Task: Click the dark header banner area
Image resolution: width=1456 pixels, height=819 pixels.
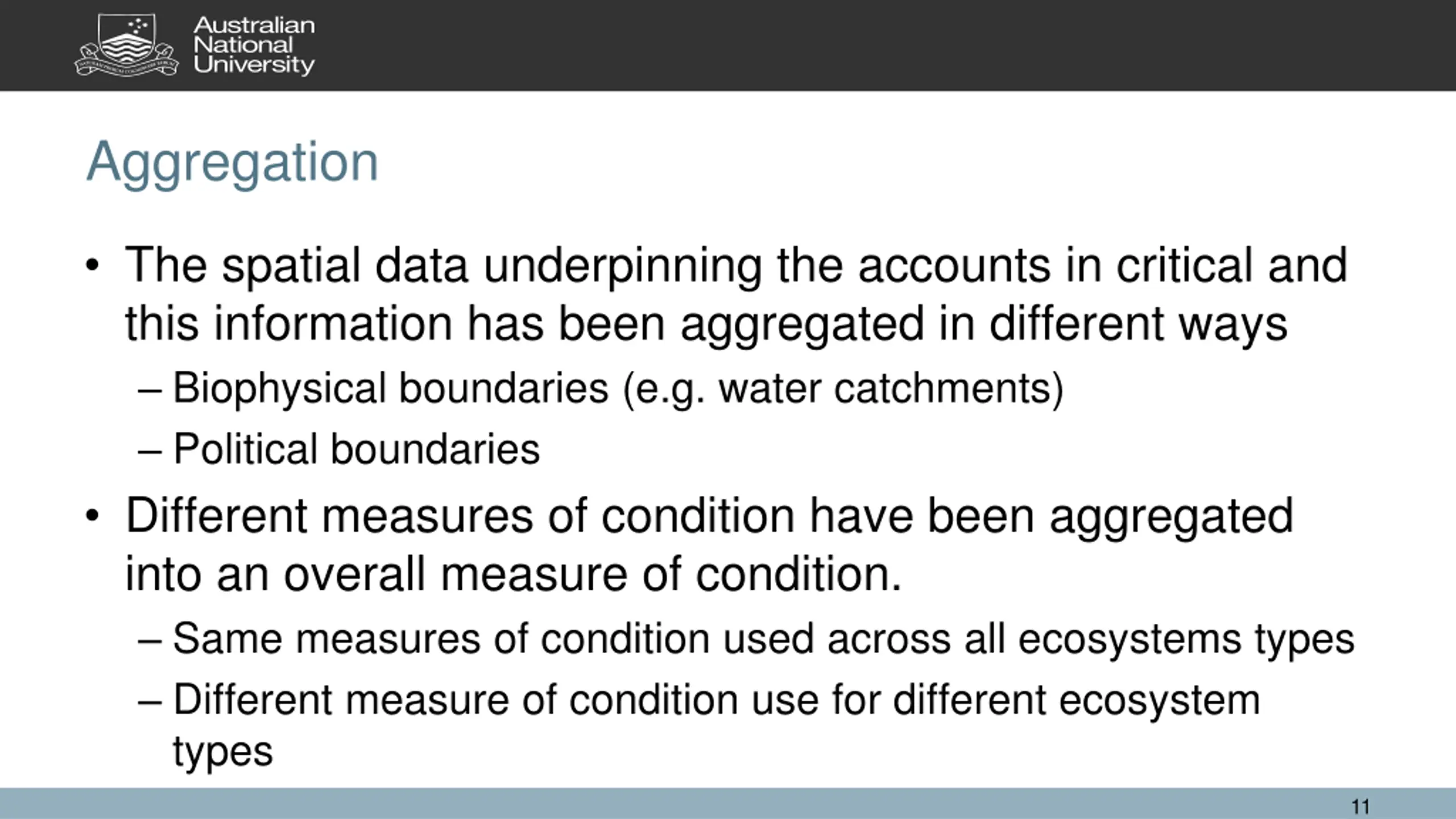Action: 728,45
